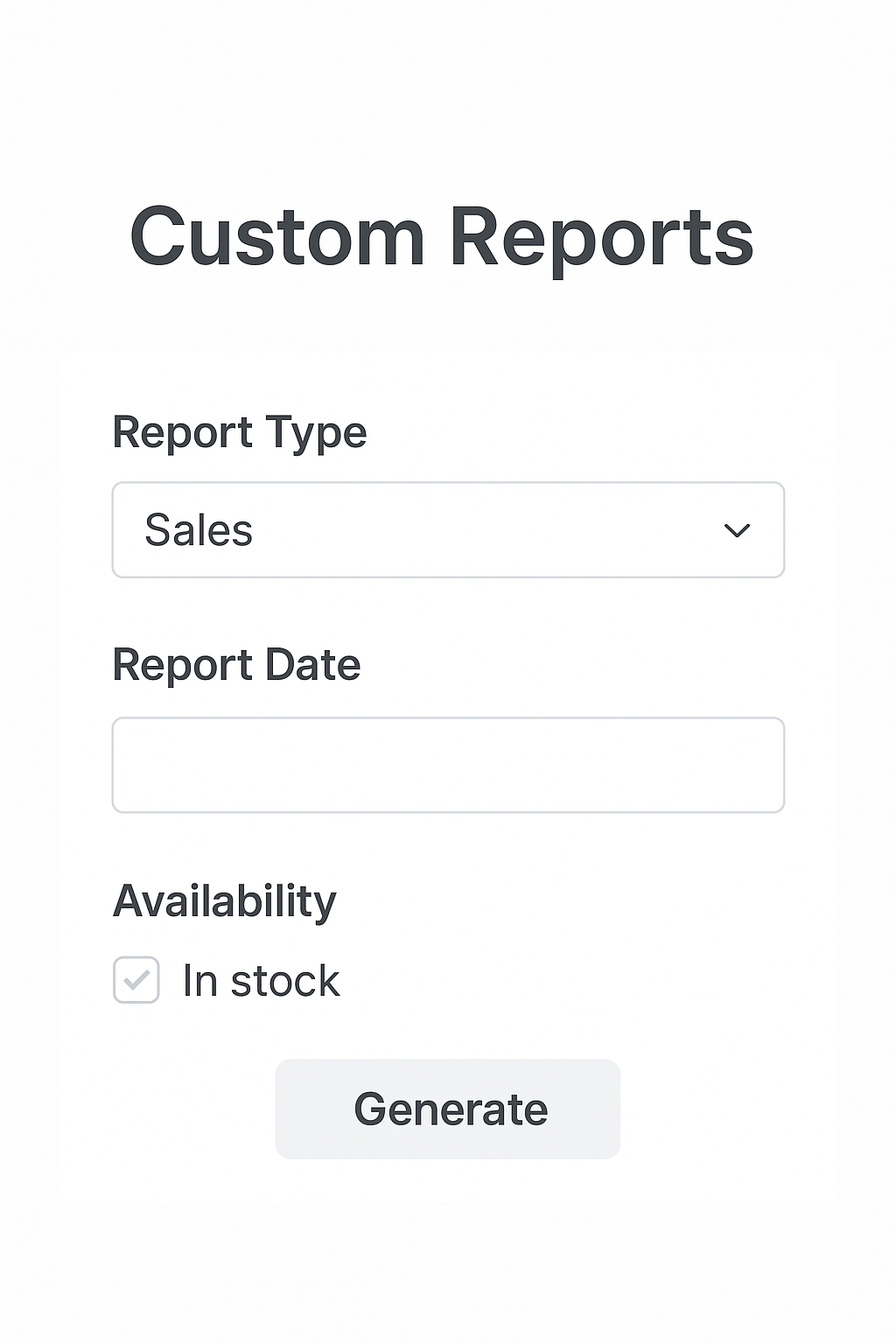Click the In stock label text

click(x=260, y=981)
